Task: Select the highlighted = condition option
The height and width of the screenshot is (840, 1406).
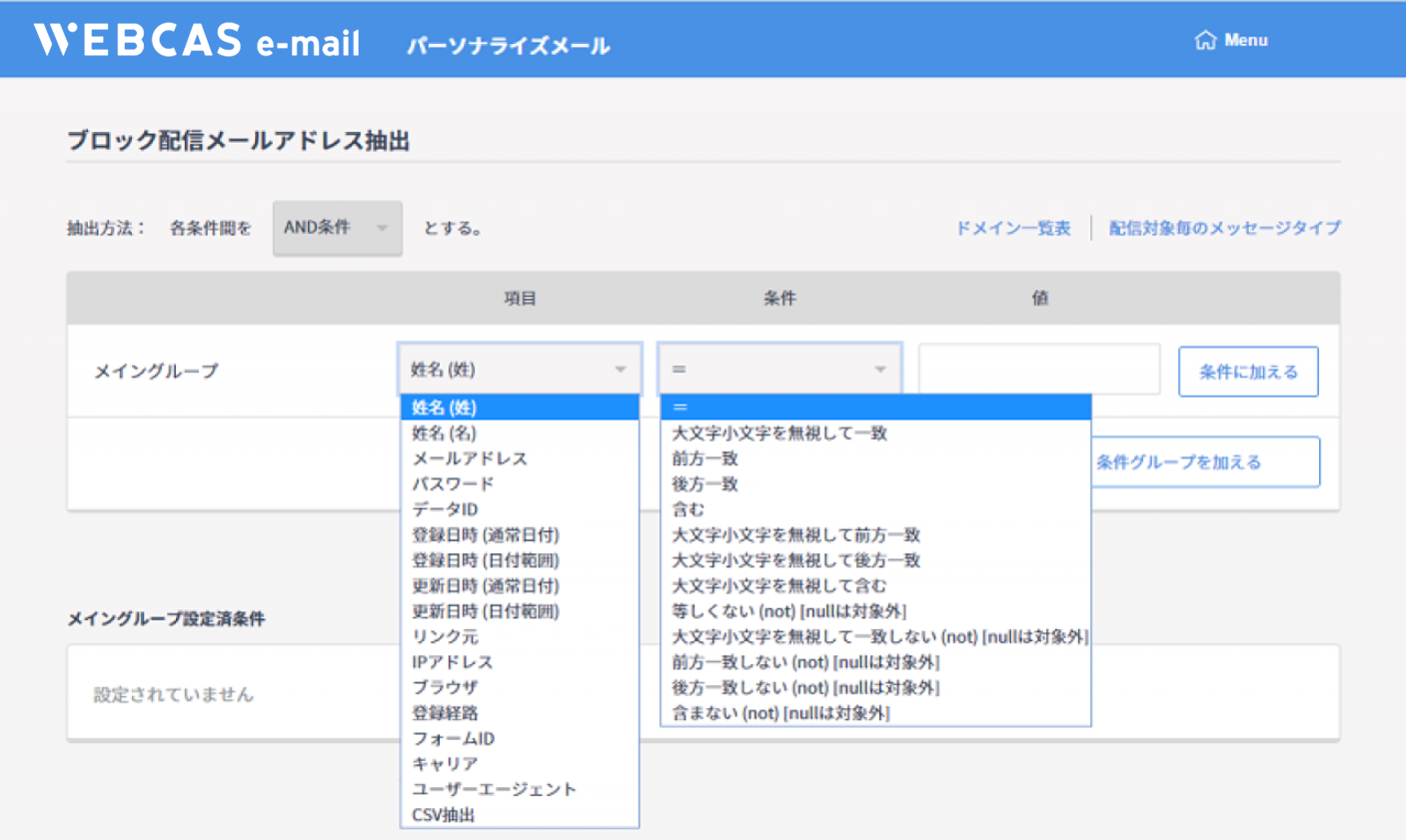Action: pyautogui.click(x=875, y=408)
